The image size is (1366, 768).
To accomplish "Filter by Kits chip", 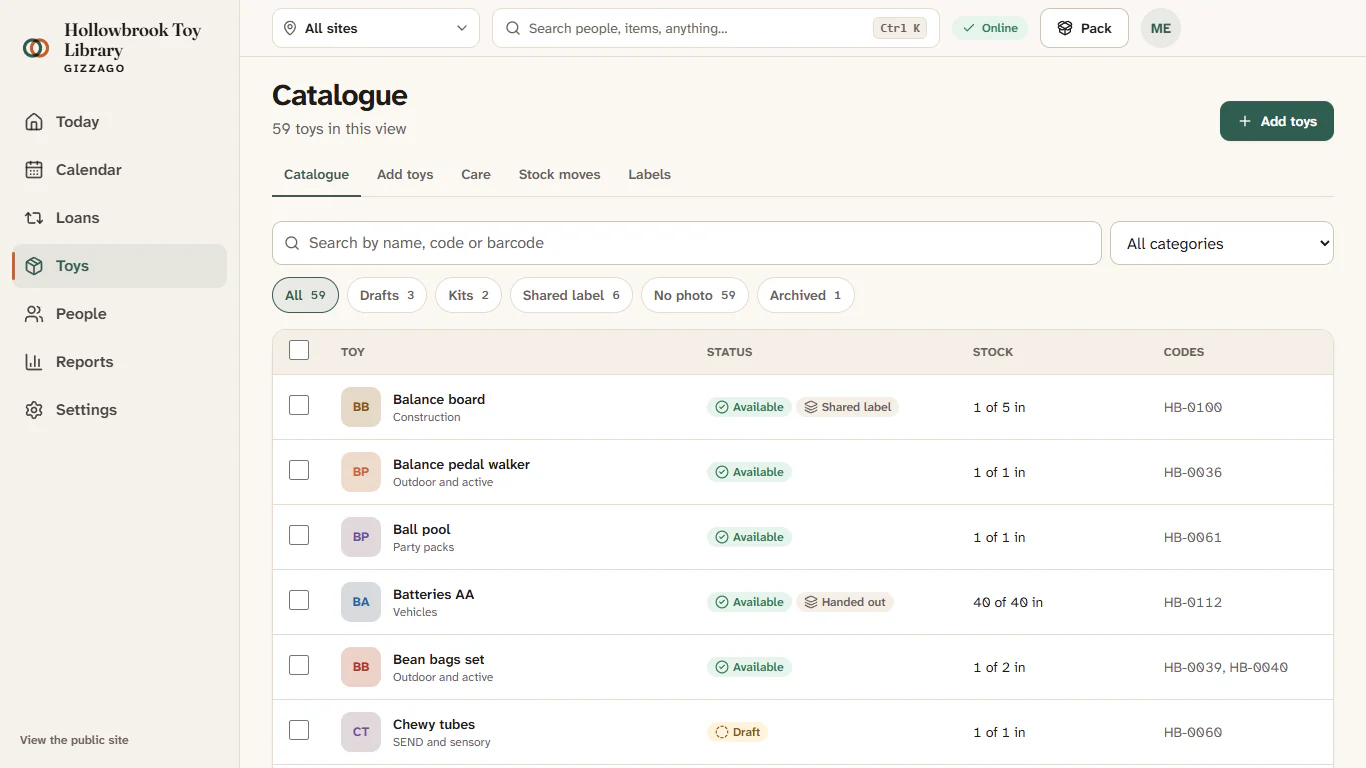I will coord(468,295).
